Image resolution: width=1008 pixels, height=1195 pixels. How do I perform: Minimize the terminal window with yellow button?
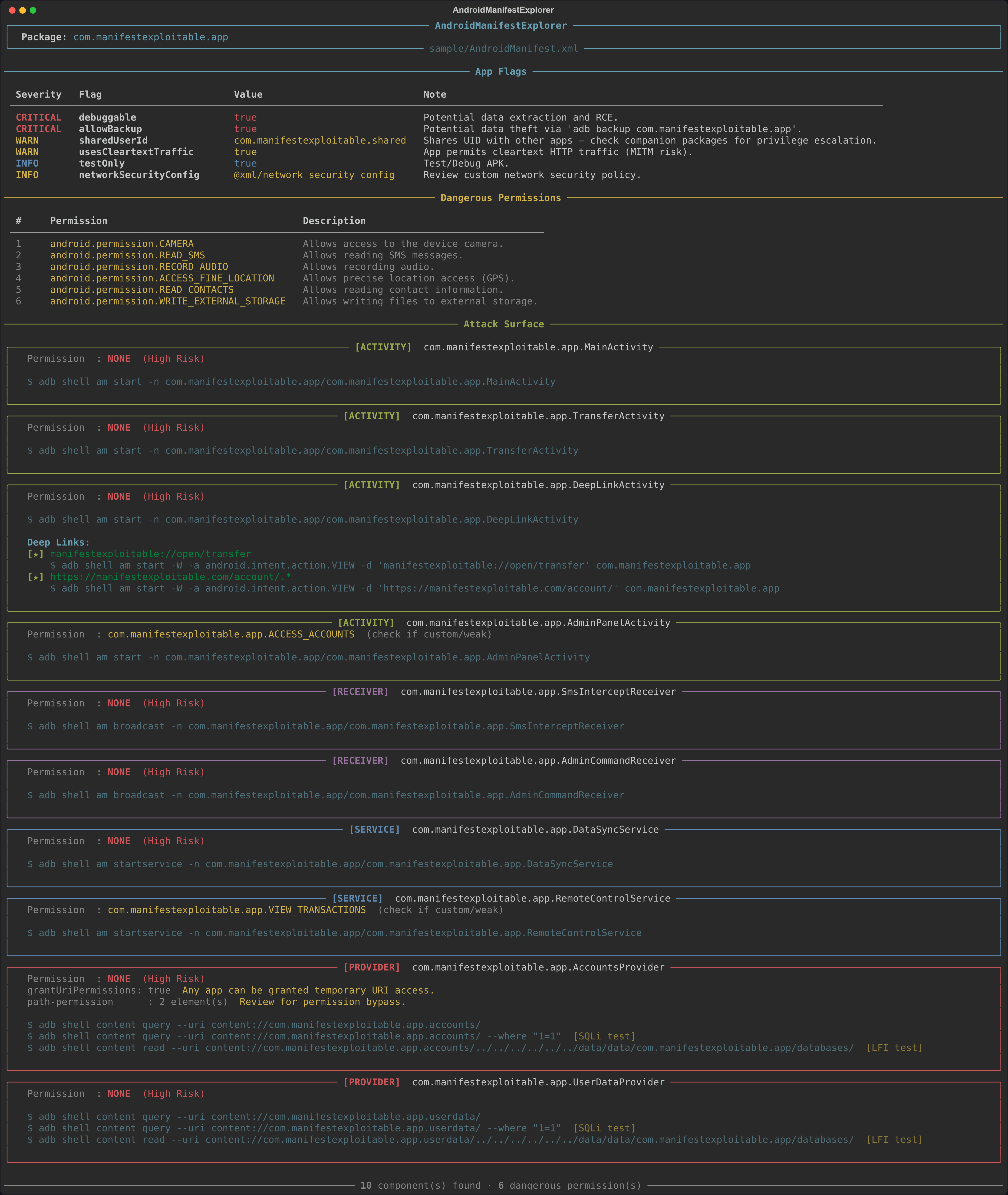tap(23, 10)
